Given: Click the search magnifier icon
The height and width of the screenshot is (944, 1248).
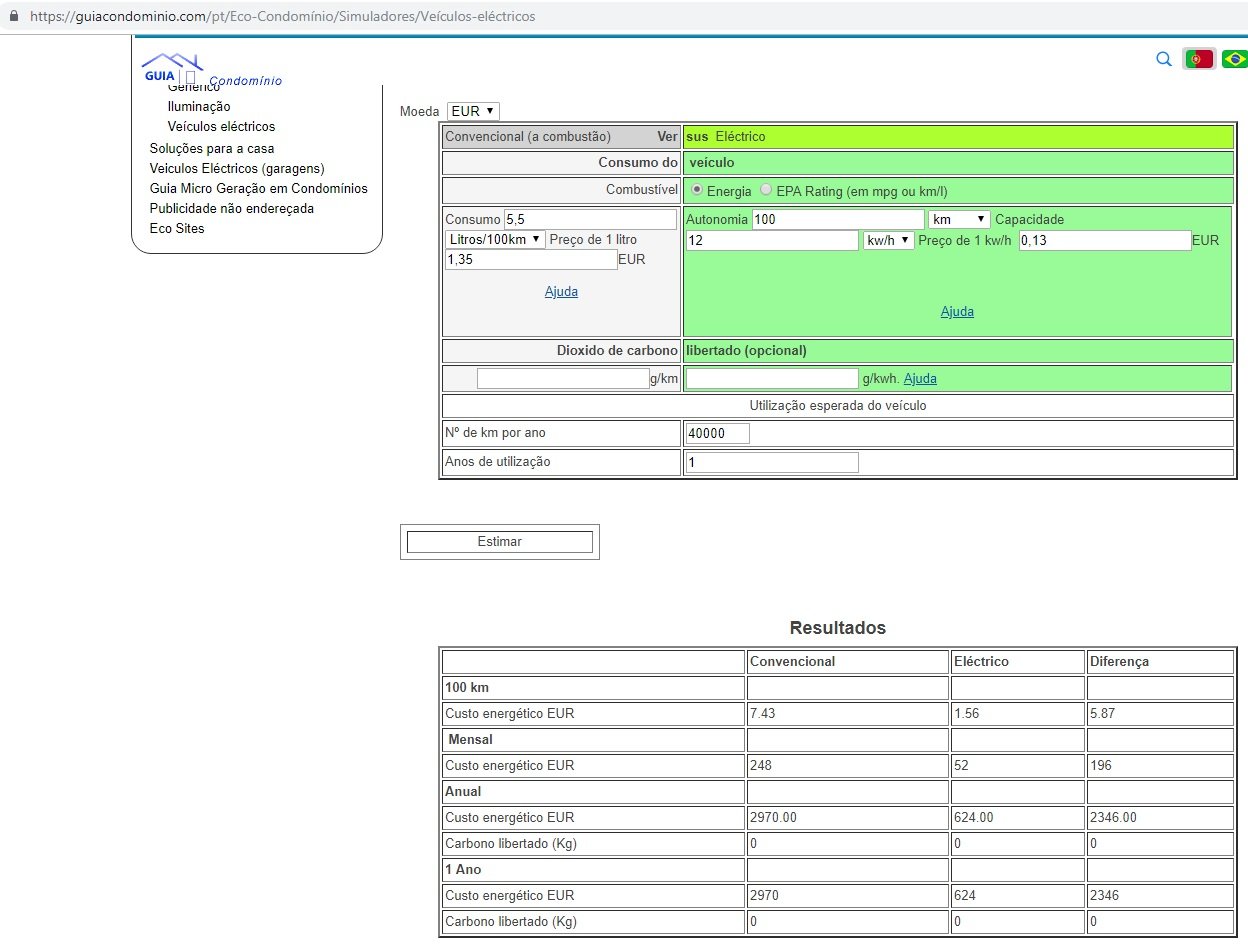Looking at the screenshot, I should pyautogui.click(x=1163, y=59).
